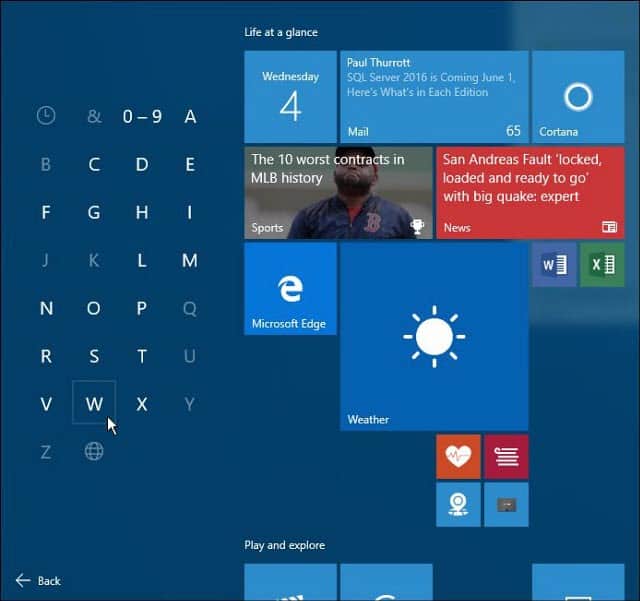This screenshot has width=640, height=601.
Task: Open the small dark rectangle icon tile
Action: 506,505
